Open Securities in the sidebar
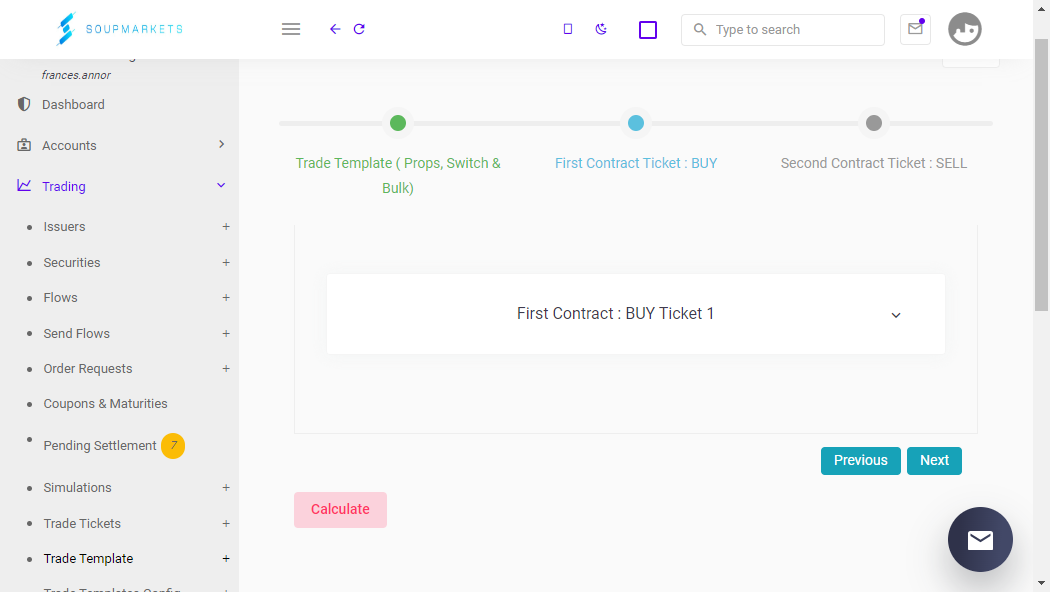Image resolution: width=1050 pixels, height=592 pixels. coord(72,263)
